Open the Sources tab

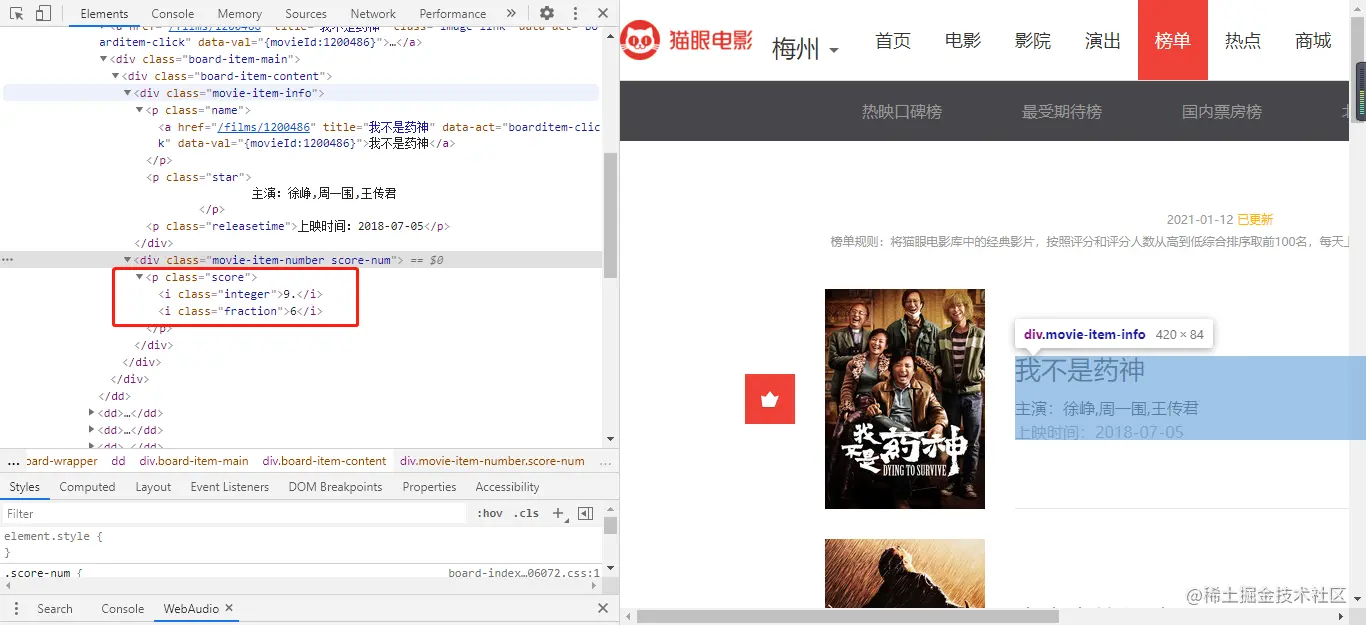click(306, 14)
